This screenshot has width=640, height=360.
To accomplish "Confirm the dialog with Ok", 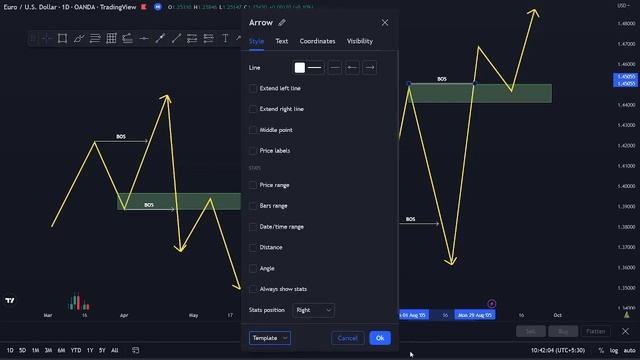I will (x=380, y=338).
